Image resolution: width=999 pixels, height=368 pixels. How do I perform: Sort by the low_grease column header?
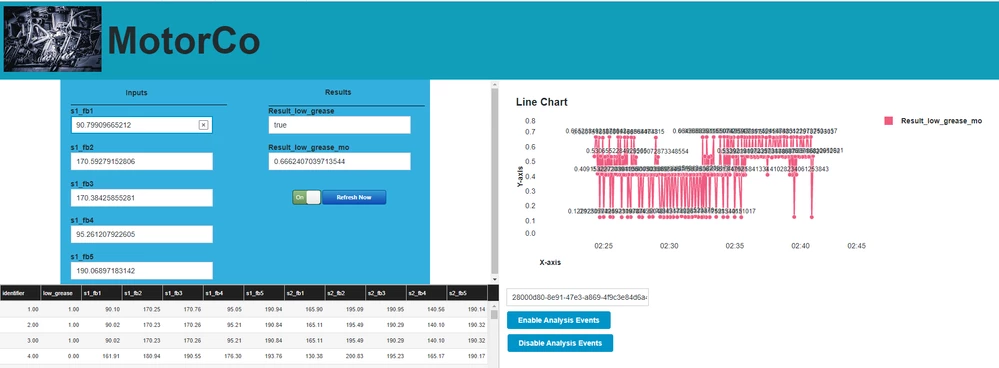[x=60, y=293]
